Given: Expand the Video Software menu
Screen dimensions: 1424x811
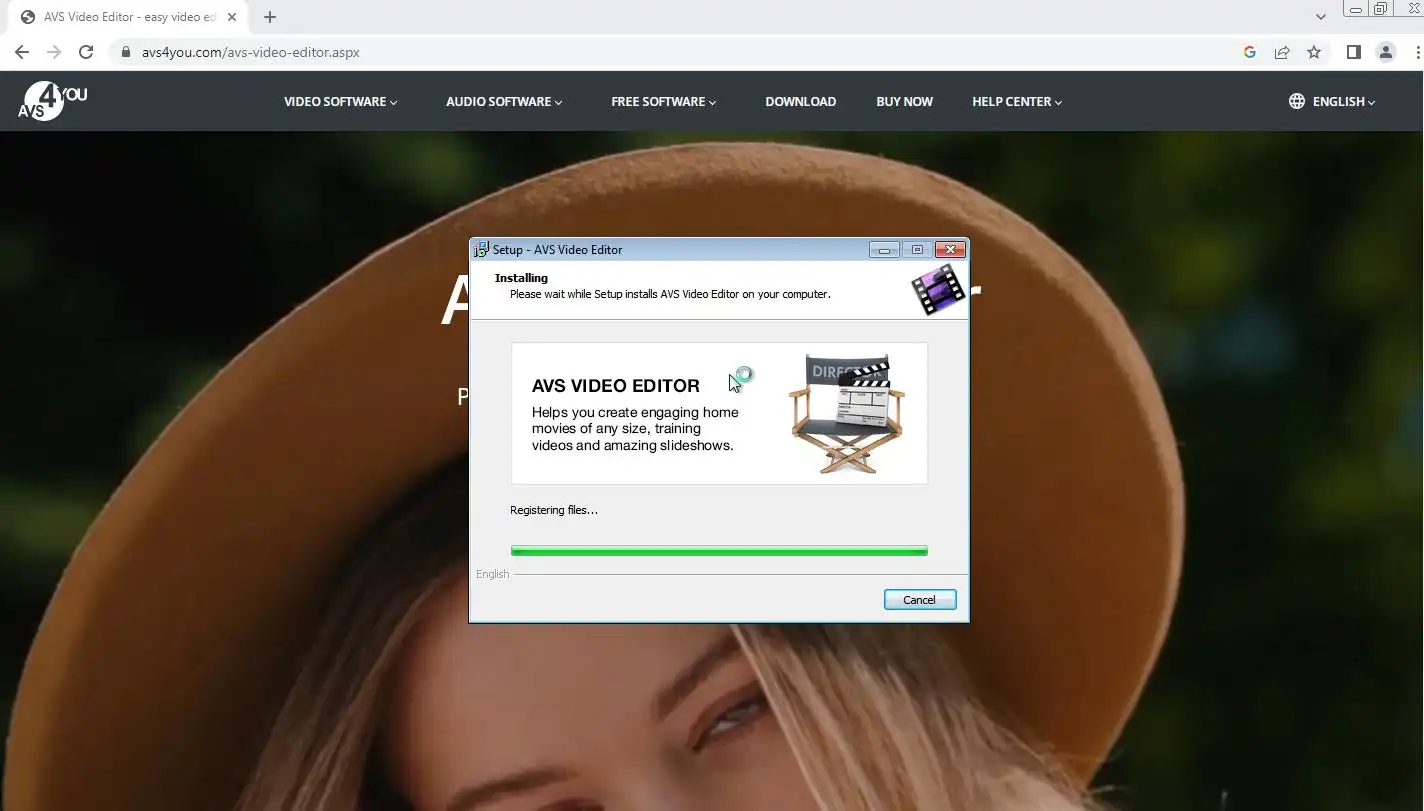Looking at the screenshot, I should click(x=340, y=101).
